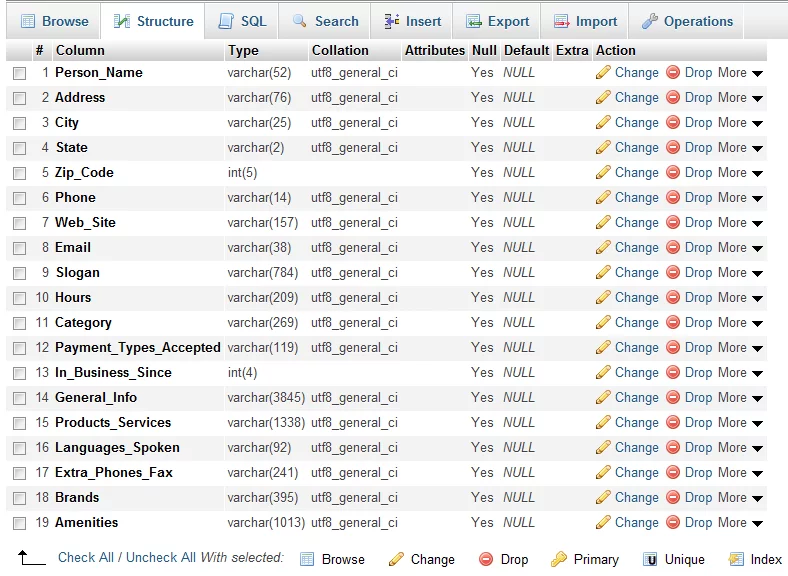Click the Uncheck All link

coord(160,557)
